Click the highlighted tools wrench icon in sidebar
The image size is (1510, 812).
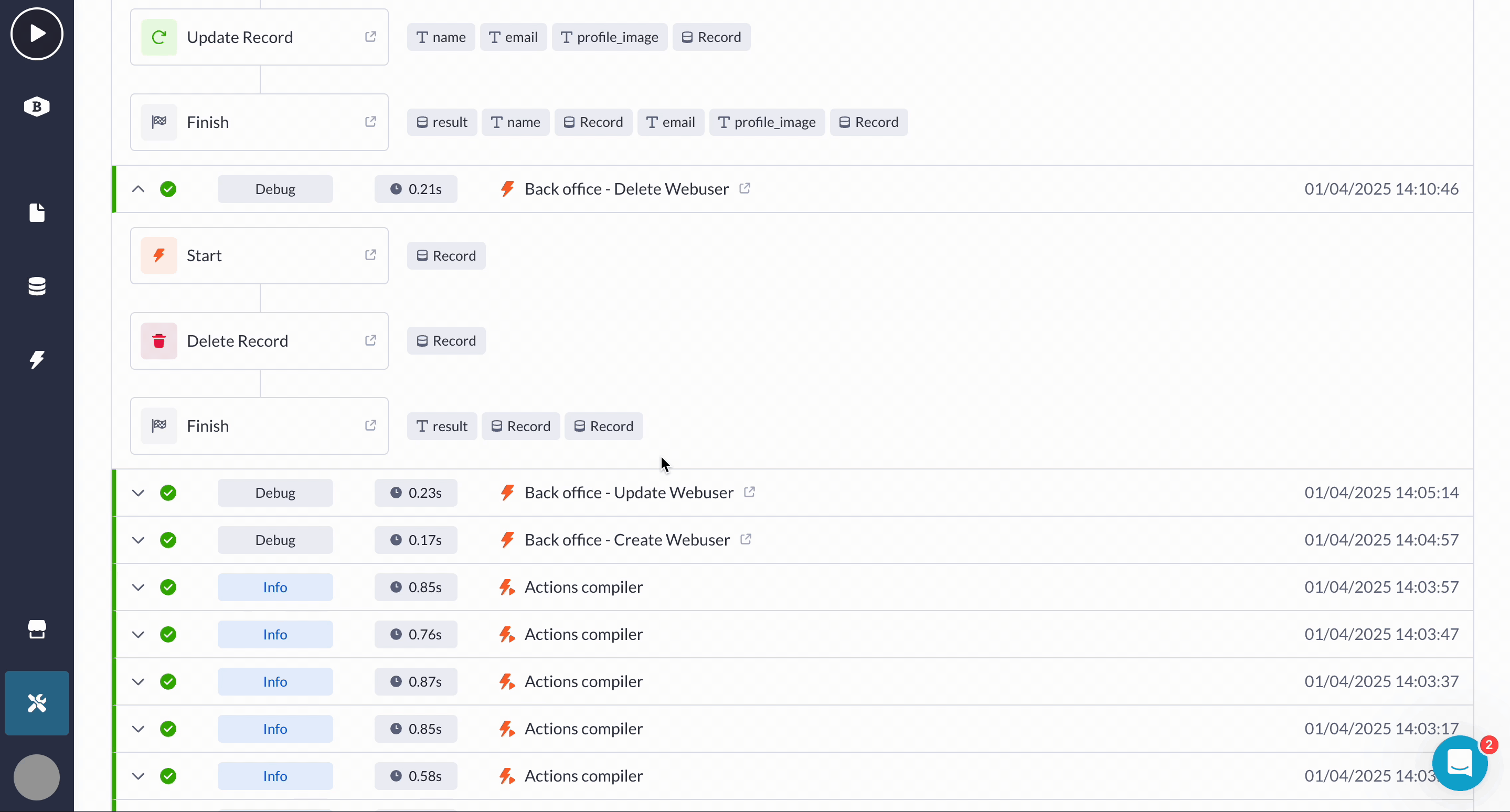coord(36,702)
